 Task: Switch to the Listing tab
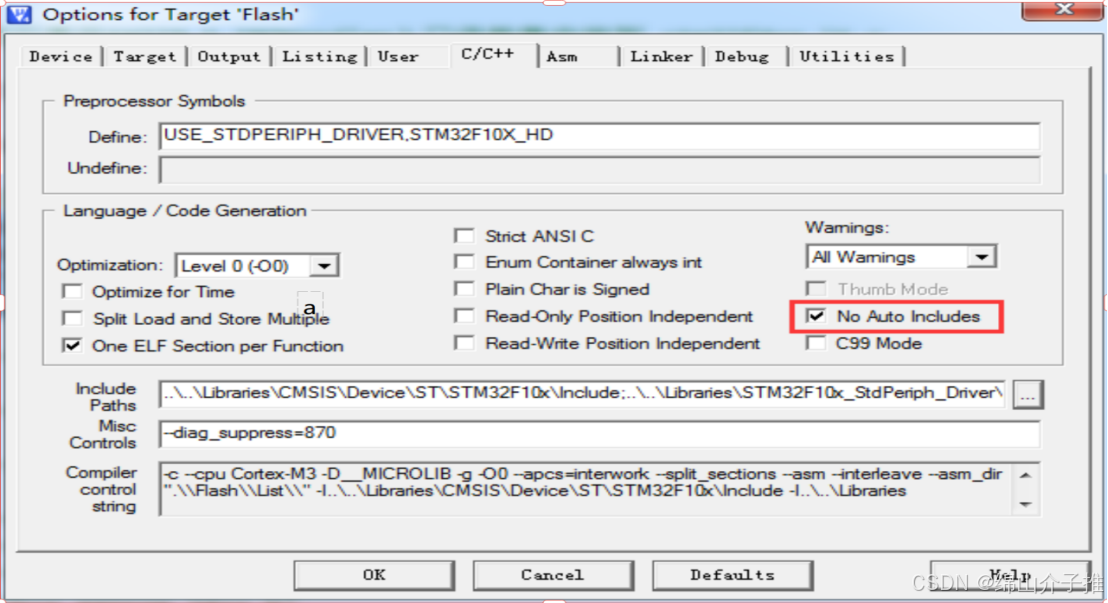coord(319,57)
